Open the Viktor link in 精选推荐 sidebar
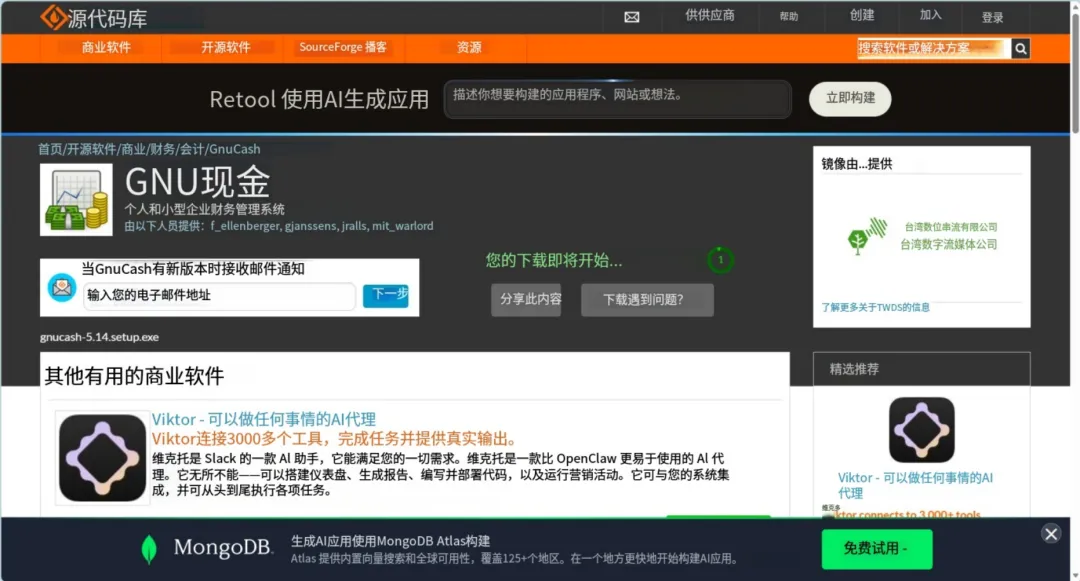The image size is (1080, 581). 915,485
